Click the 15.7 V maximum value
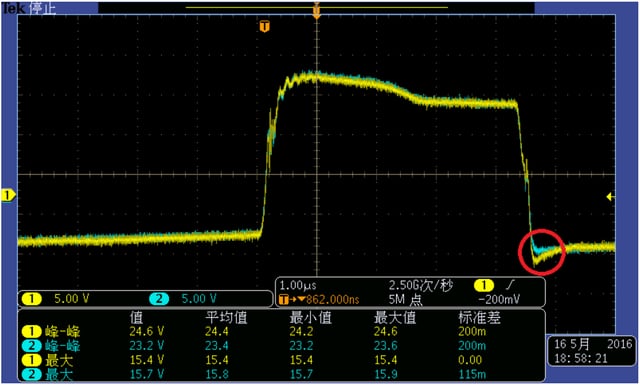This screenshot has height=385, width=640. click(x=147, y=374)
